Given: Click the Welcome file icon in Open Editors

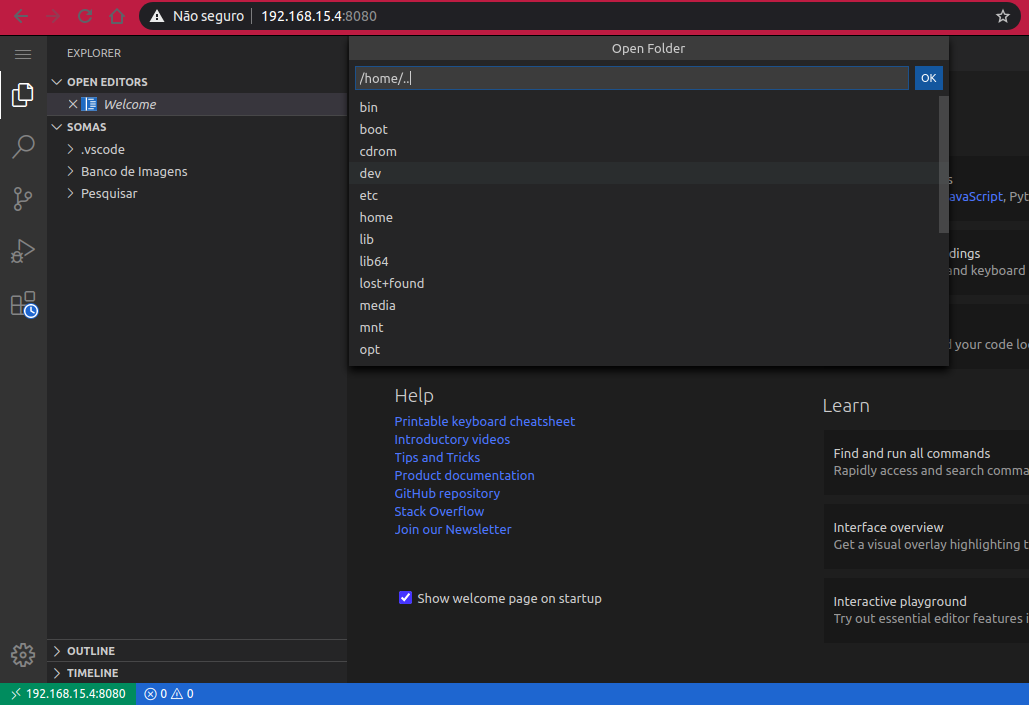Looking at the screenshot, I should coord(90,104).
